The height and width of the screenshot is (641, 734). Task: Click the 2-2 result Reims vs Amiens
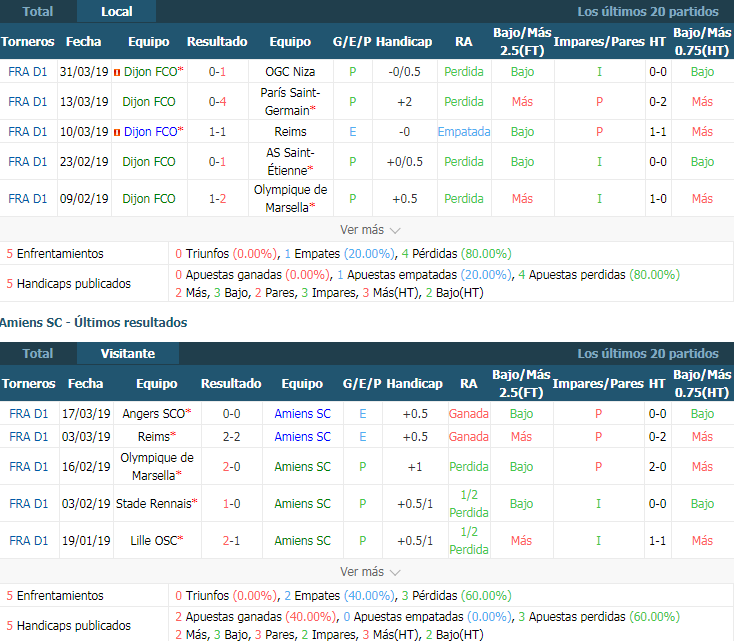pos(231,436)
